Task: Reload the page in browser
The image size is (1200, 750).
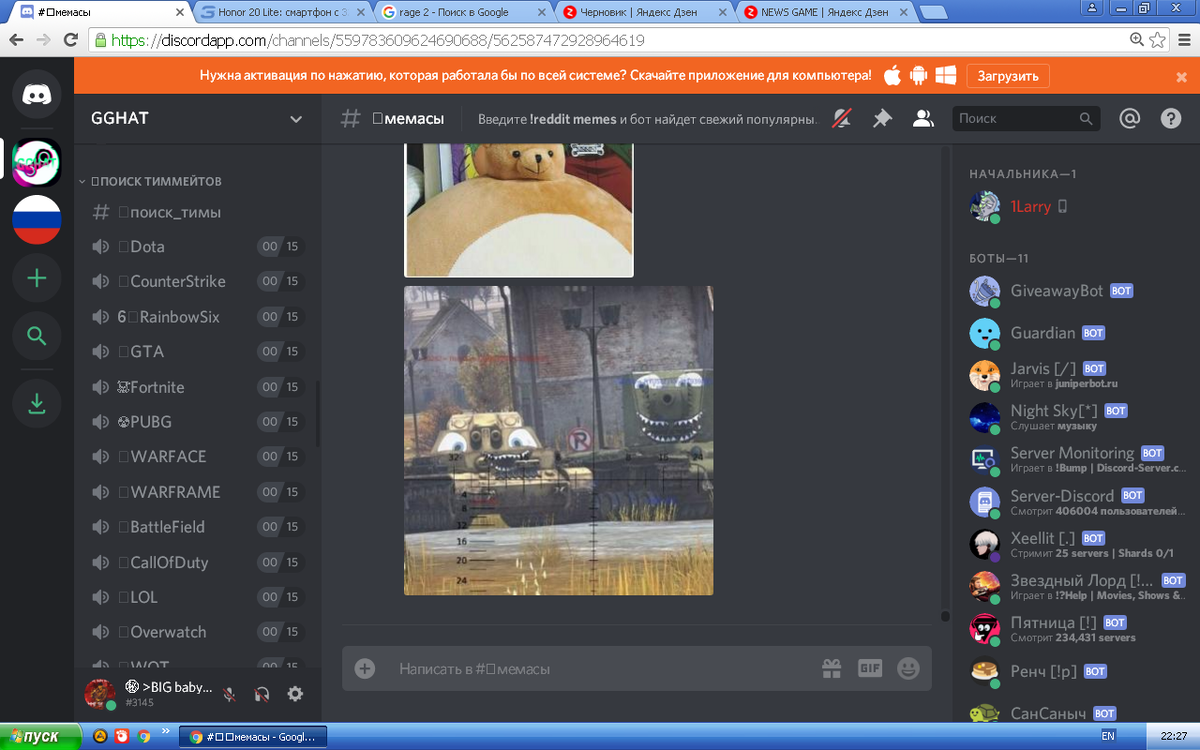Action: (70, 40)
